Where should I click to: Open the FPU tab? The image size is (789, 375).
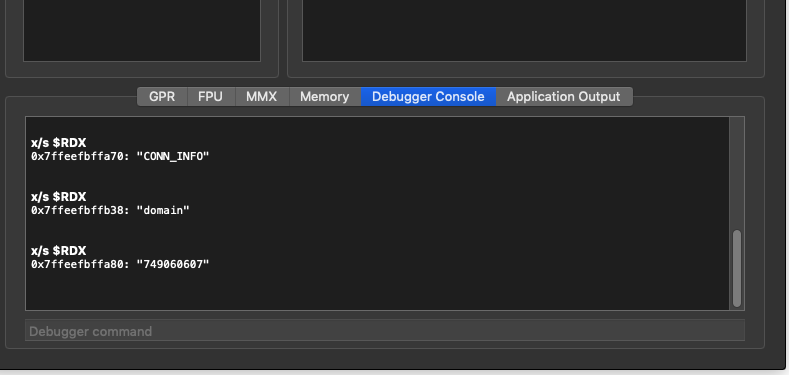click(210, 97)
